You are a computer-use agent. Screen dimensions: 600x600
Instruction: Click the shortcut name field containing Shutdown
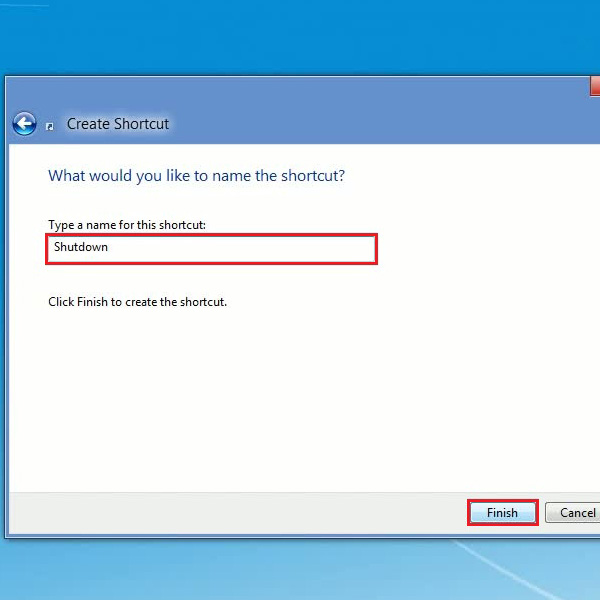point(212,249)
